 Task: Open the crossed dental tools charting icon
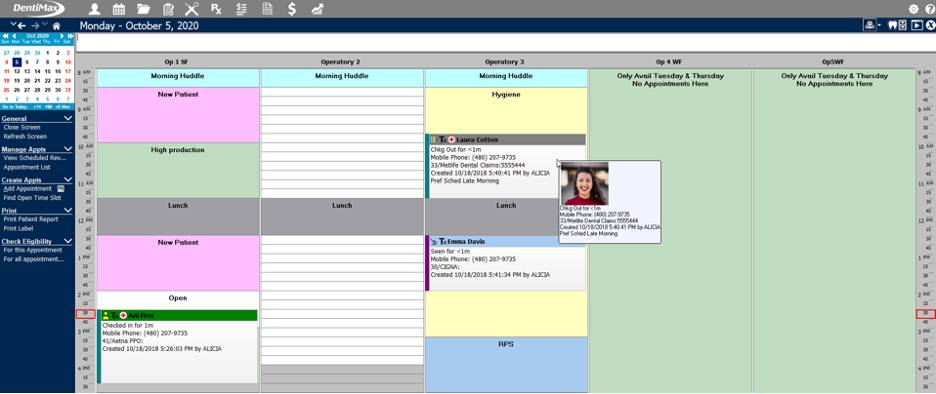click(192, 9)
